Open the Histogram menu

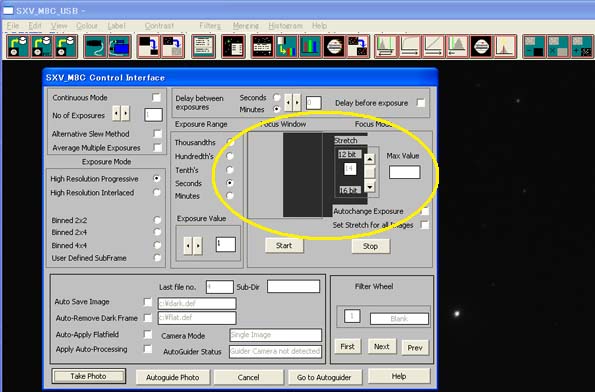[x=285, y=26]
